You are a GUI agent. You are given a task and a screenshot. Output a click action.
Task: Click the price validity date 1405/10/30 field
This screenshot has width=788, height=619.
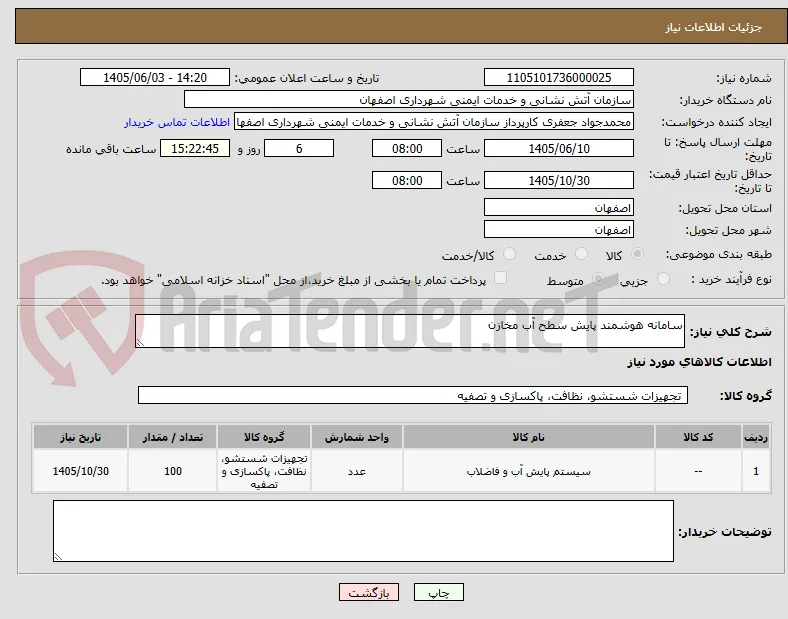pyautogui.click(x=558, y=180)
